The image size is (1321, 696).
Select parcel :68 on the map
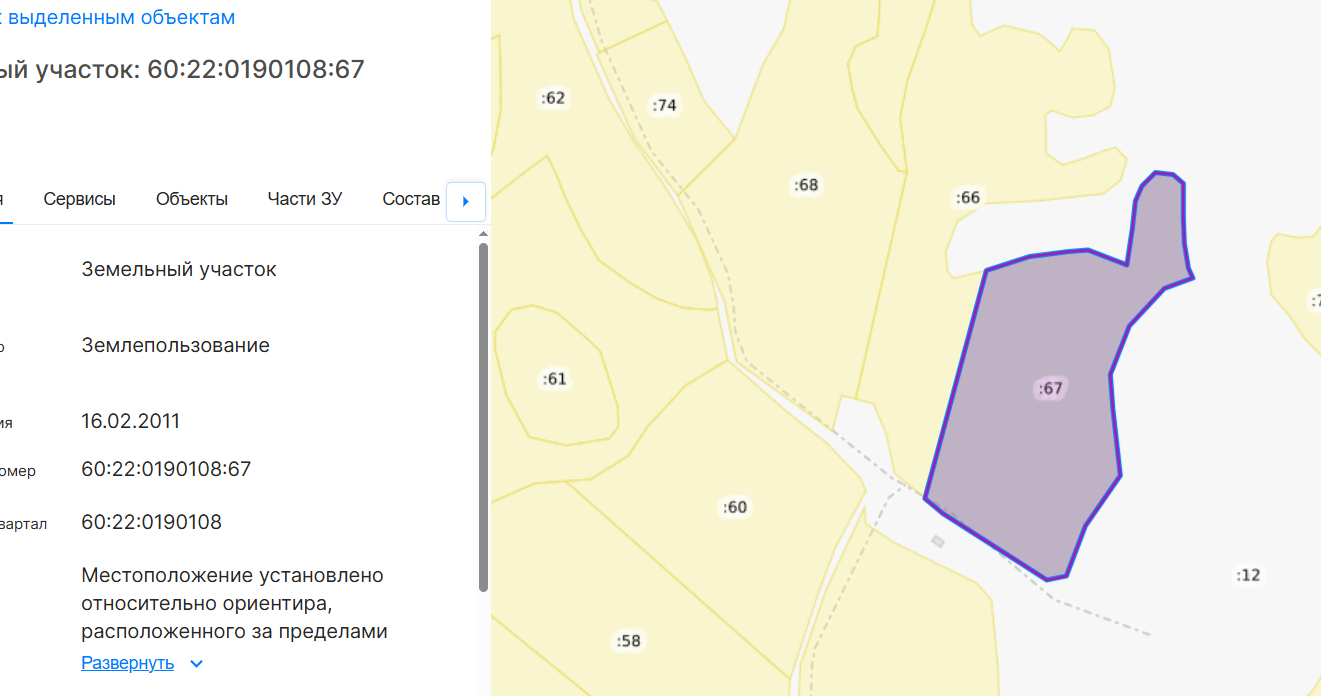point(806,185)
